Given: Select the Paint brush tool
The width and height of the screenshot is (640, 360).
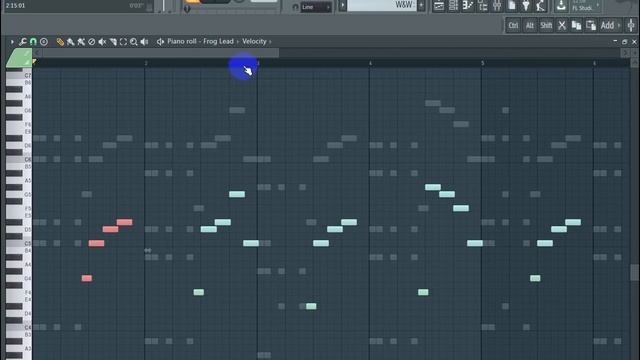Looking at the screenshot, I should 71,42.
